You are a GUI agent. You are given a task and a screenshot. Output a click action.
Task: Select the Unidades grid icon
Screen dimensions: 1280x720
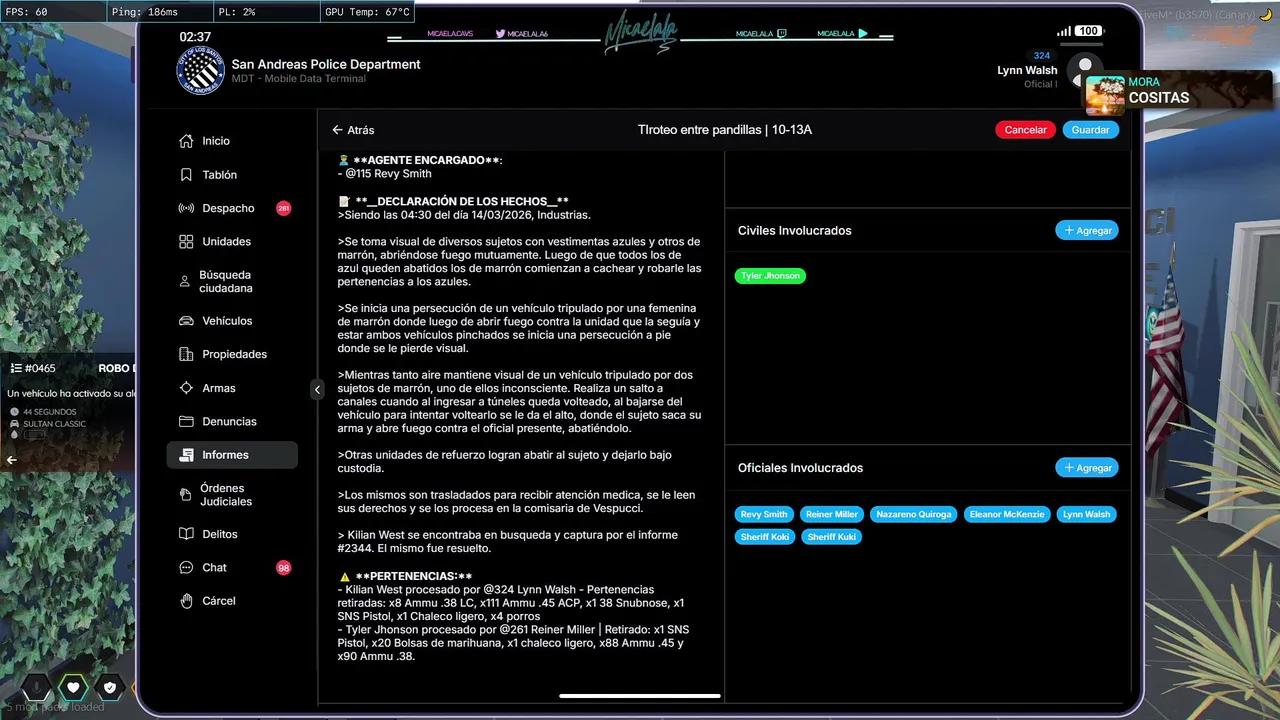click(186, 242)
